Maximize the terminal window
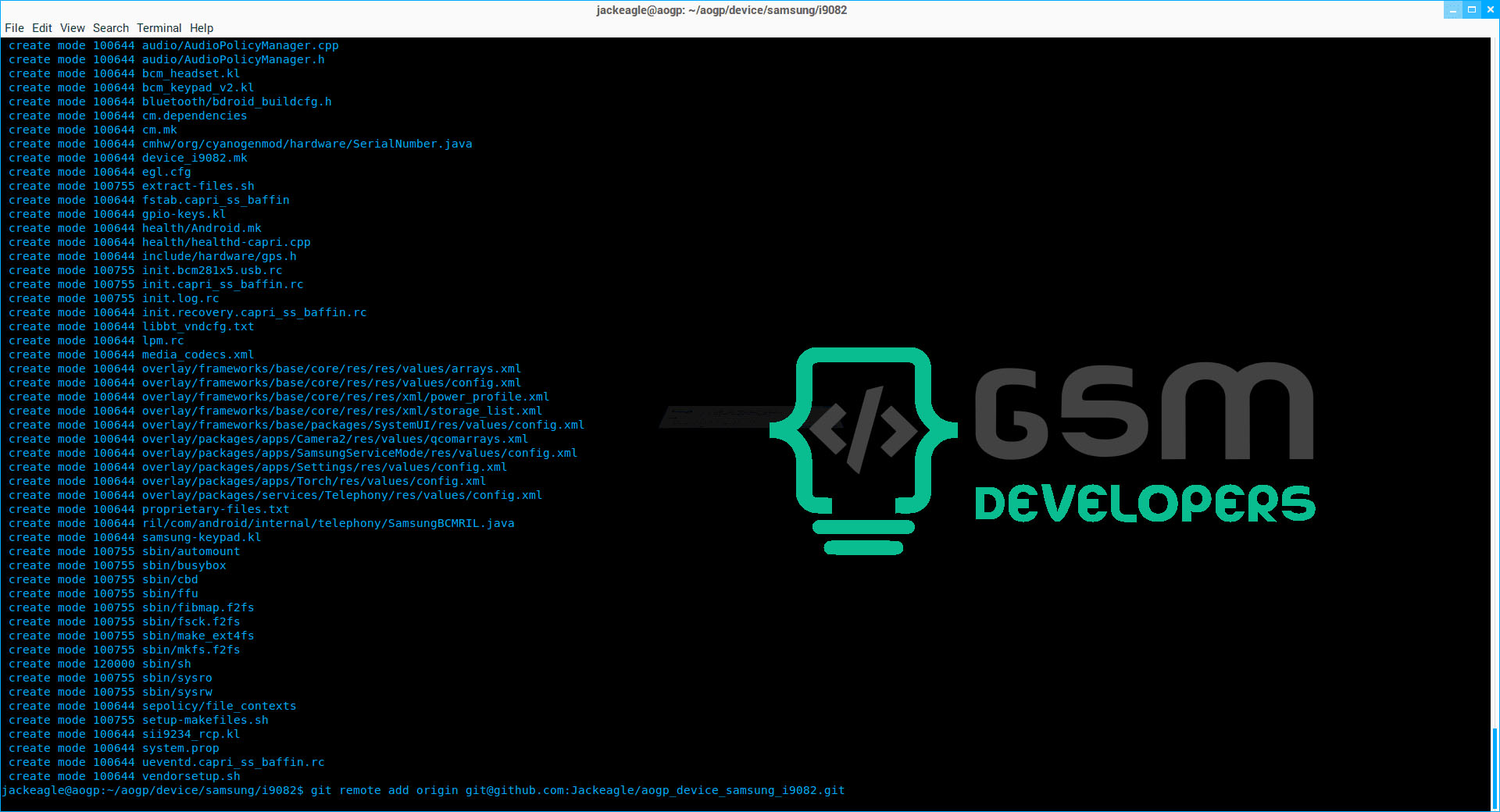 pos(1472,10)
